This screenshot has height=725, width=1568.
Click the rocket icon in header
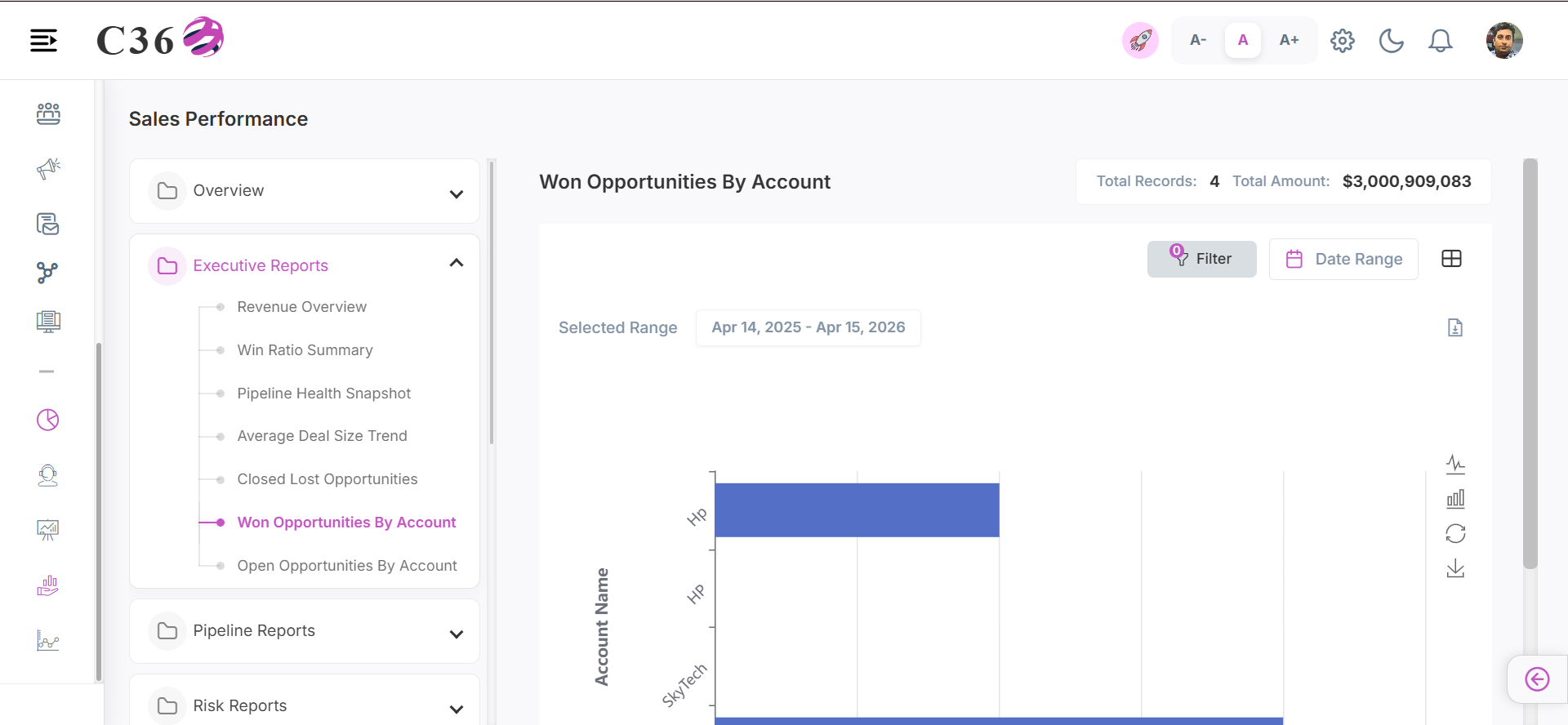[1140, 40]
